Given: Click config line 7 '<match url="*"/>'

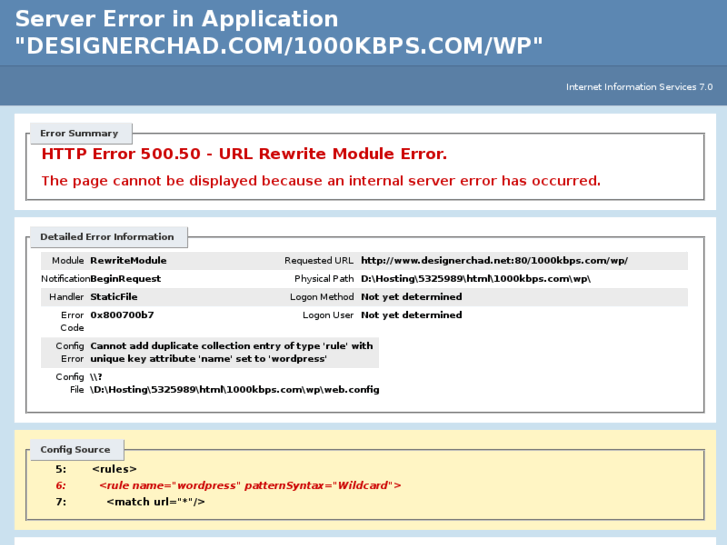Looking at the screenshot, I should click(x=156, y=502).
